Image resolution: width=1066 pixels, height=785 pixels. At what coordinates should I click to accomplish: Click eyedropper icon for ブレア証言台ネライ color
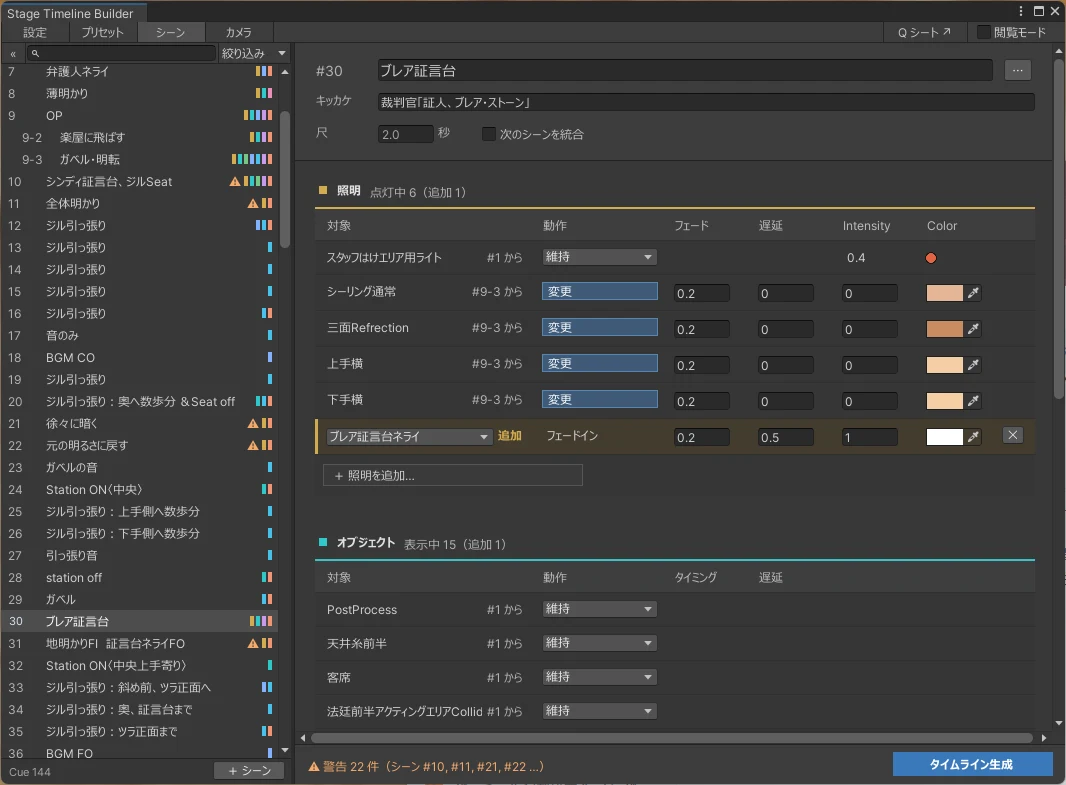(x=974, y=437)
